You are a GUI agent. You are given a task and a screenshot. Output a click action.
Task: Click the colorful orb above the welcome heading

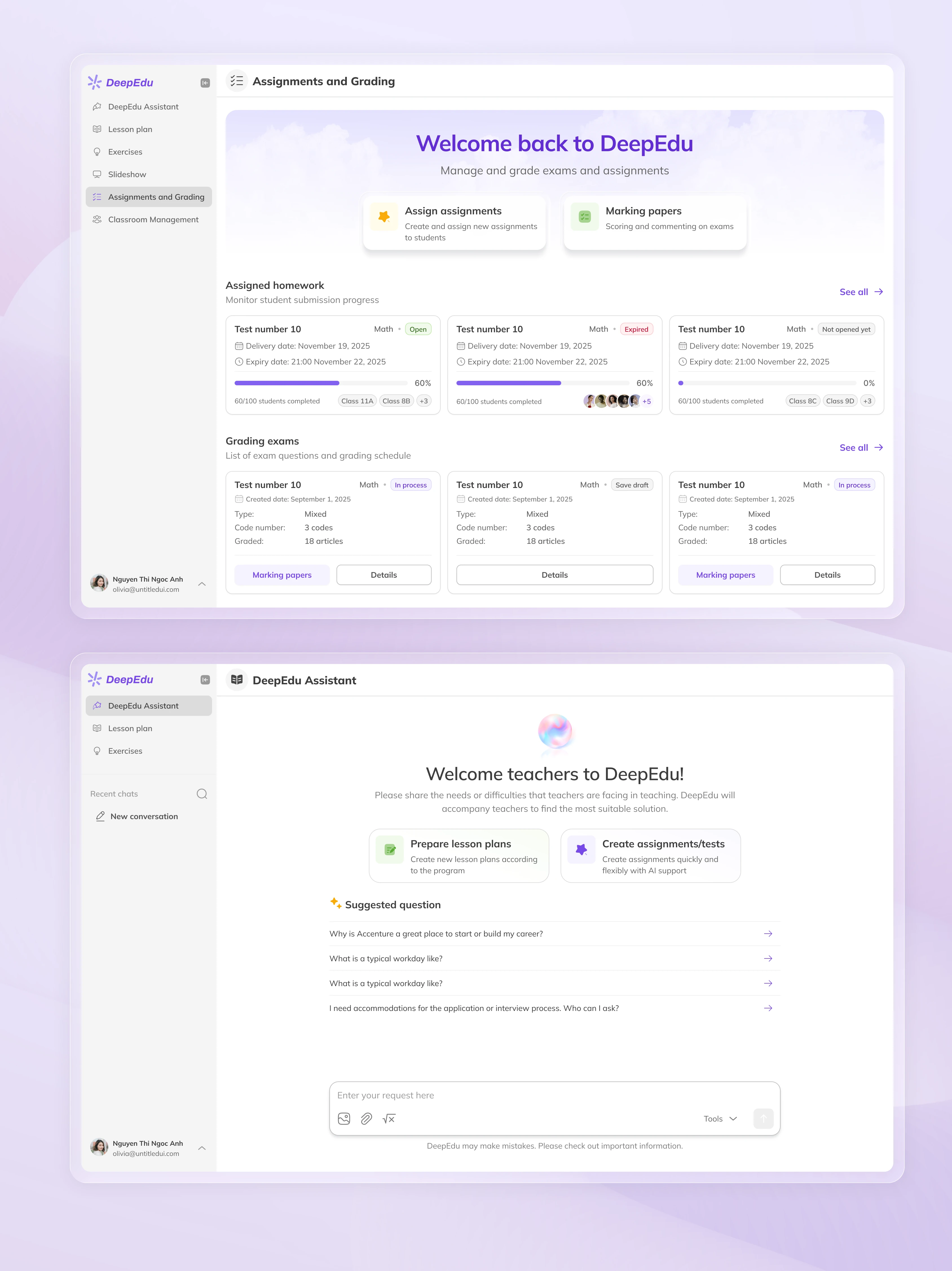point(554,731)
